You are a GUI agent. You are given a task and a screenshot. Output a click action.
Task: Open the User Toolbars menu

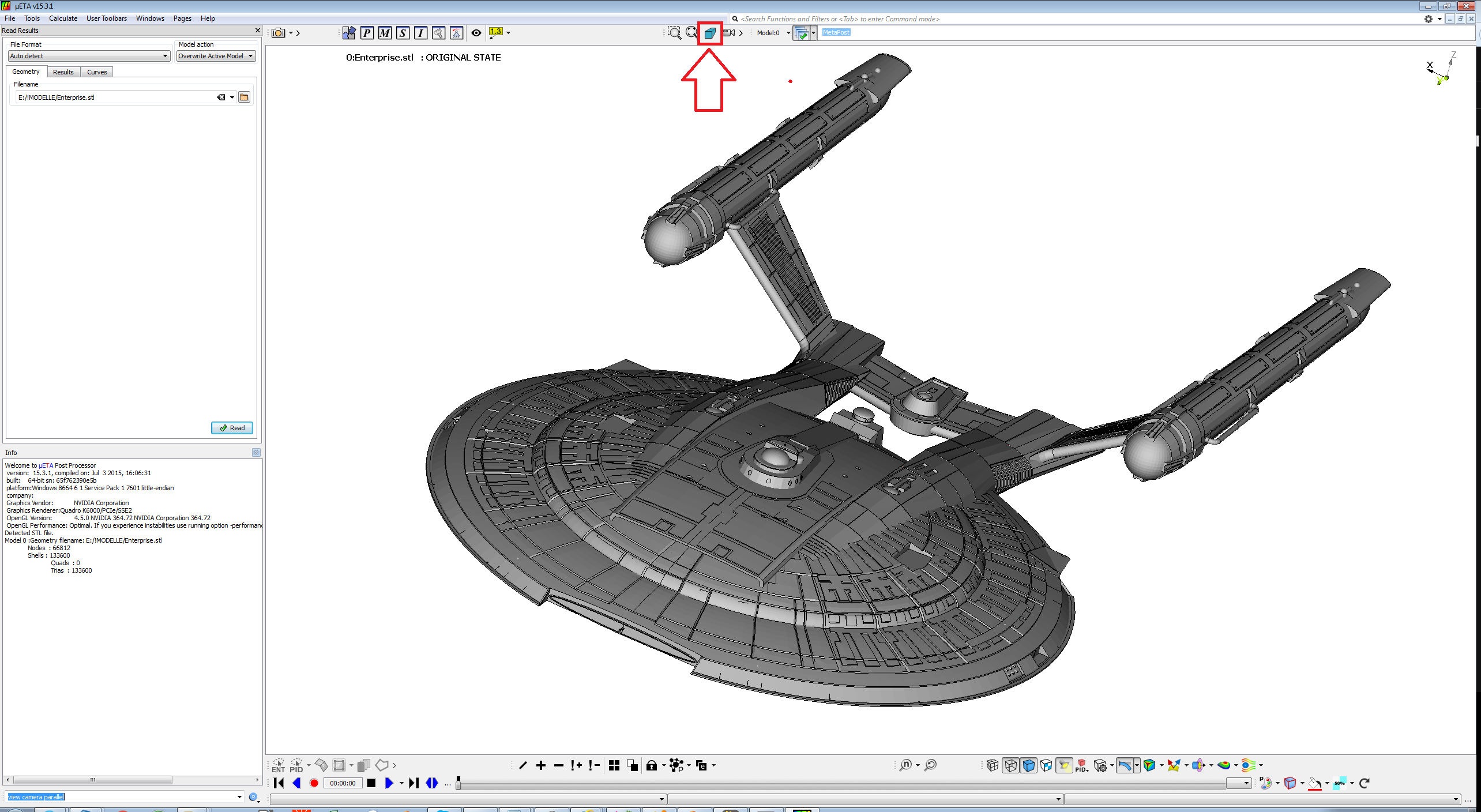(106, 18)
